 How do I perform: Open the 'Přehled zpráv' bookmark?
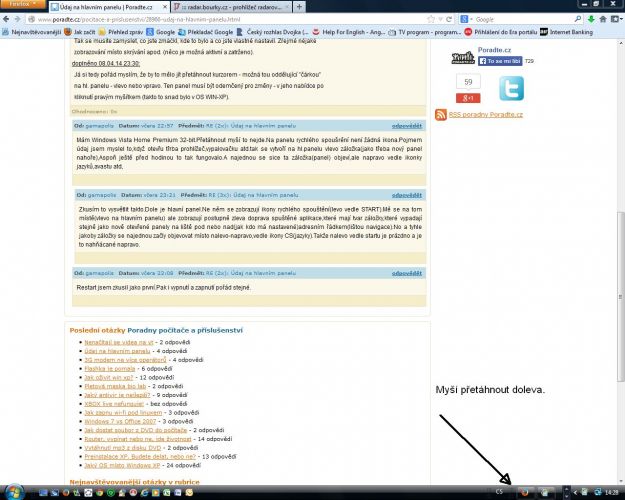(121, 32)
